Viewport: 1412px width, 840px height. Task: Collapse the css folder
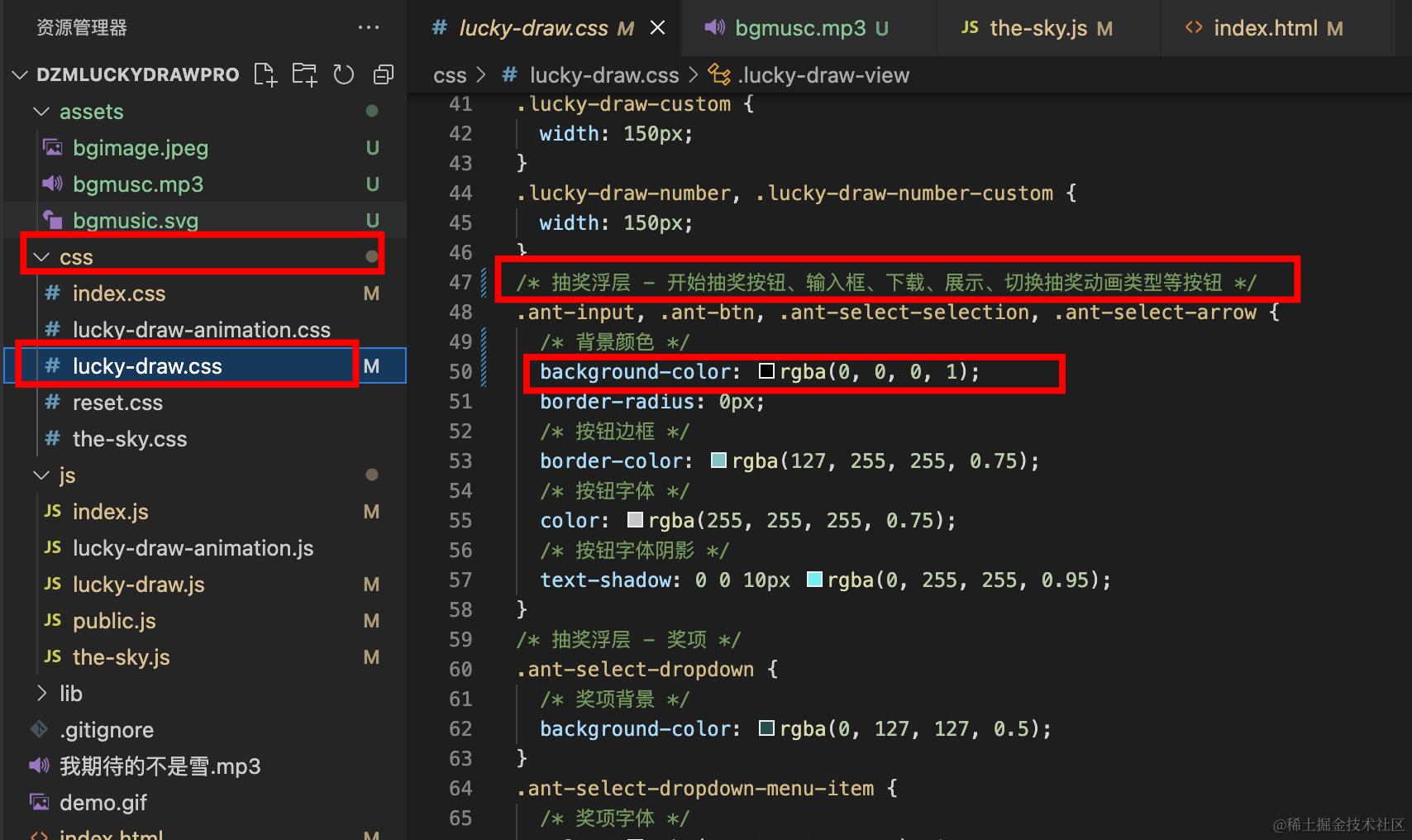point(41,257)
